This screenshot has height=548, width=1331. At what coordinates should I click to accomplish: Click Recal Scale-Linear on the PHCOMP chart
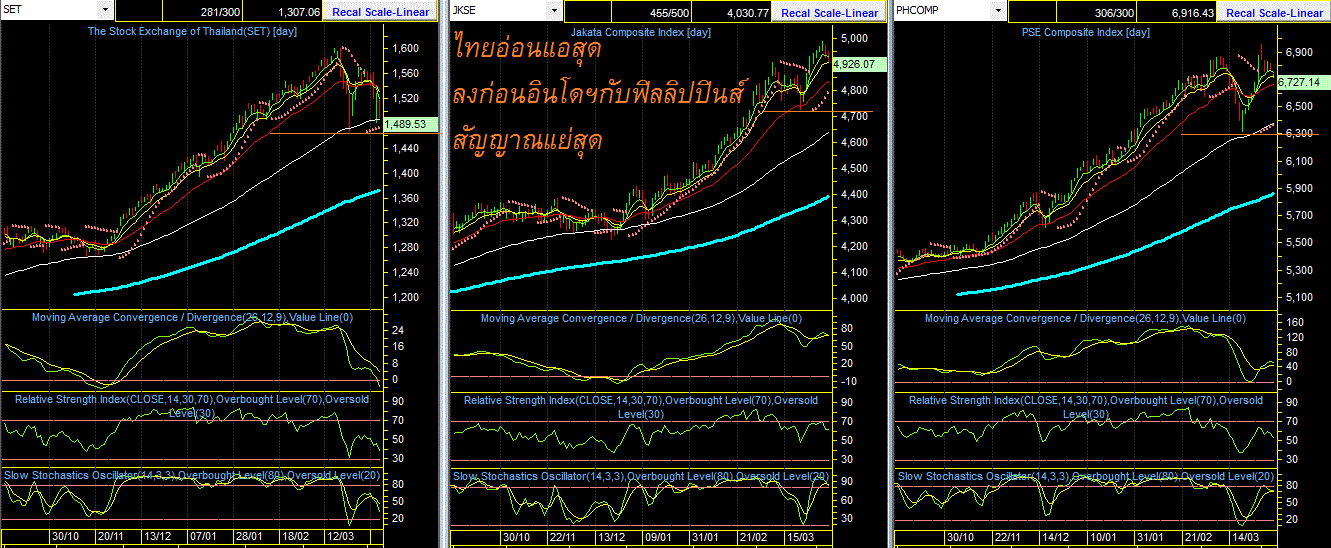[1274, 12]
